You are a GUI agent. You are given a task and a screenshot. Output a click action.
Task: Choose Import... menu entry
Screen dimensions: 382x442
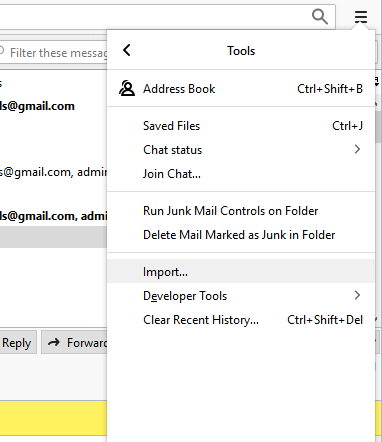(x=241, y=272)
